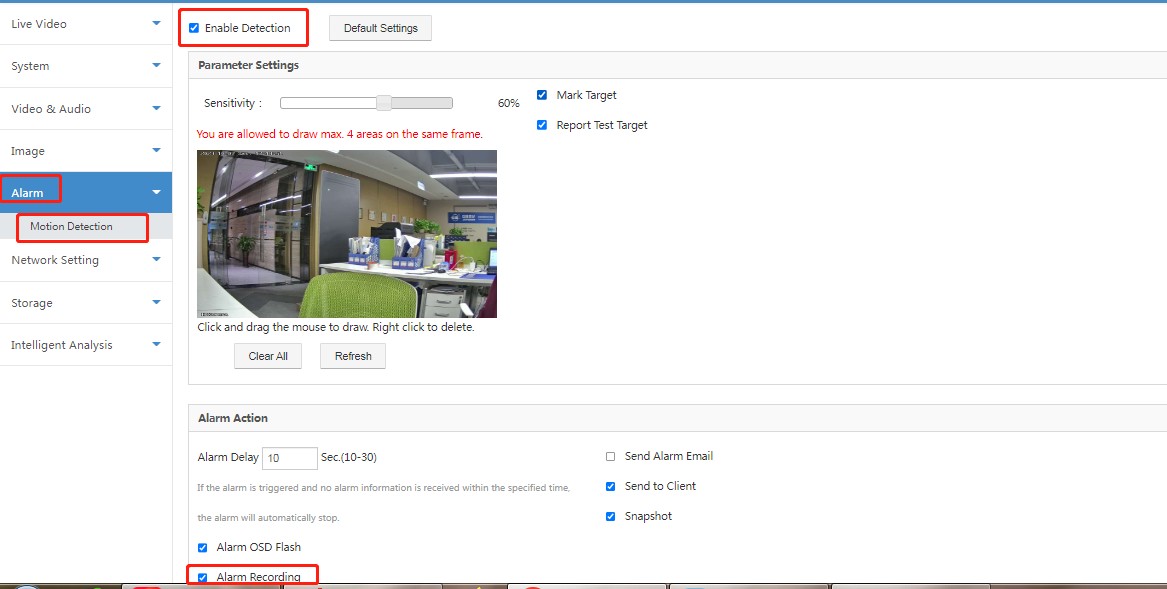Uncheck the Snapshot checkbox

[x=611, y=517]
